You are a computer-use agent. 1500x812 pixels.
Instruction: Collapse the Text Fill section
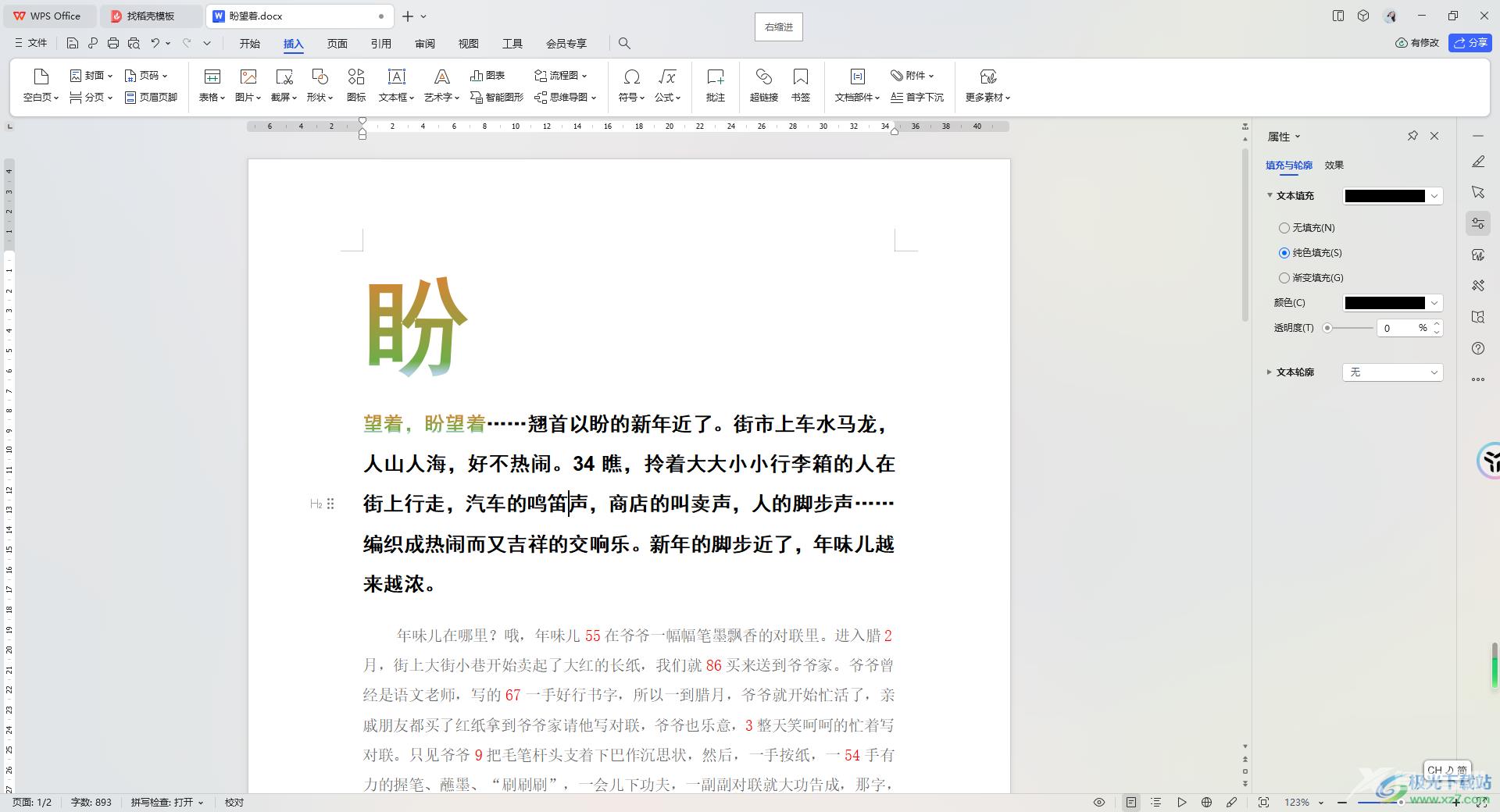coord(1270,195)
